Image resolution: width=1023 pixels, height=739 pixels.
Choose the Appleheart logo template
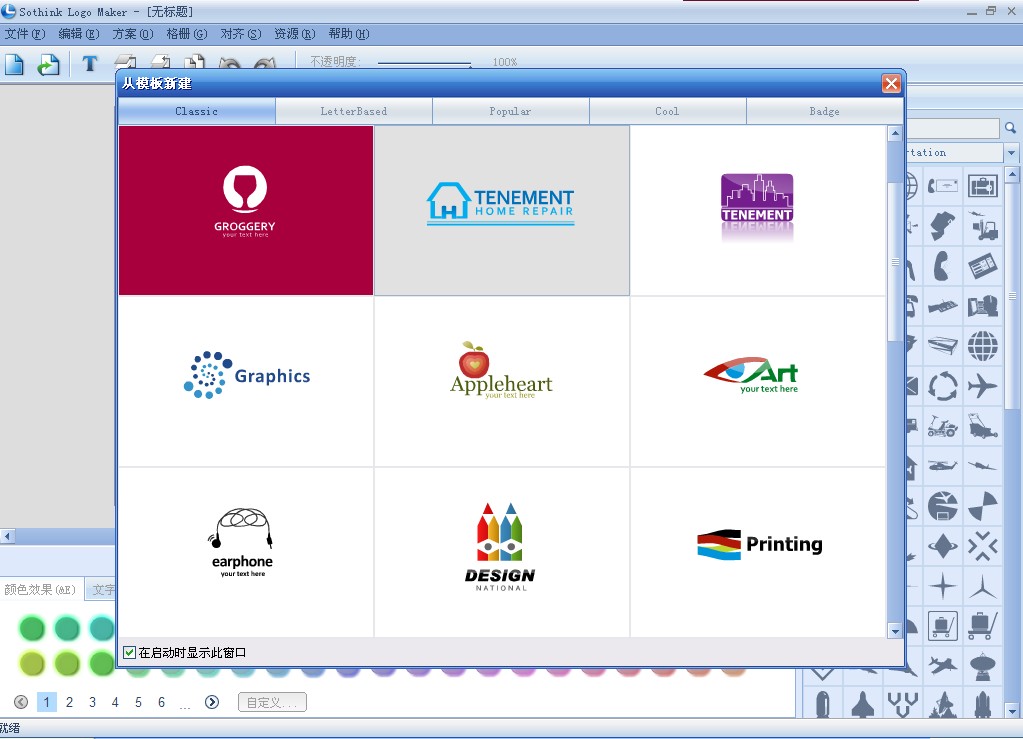502,382
